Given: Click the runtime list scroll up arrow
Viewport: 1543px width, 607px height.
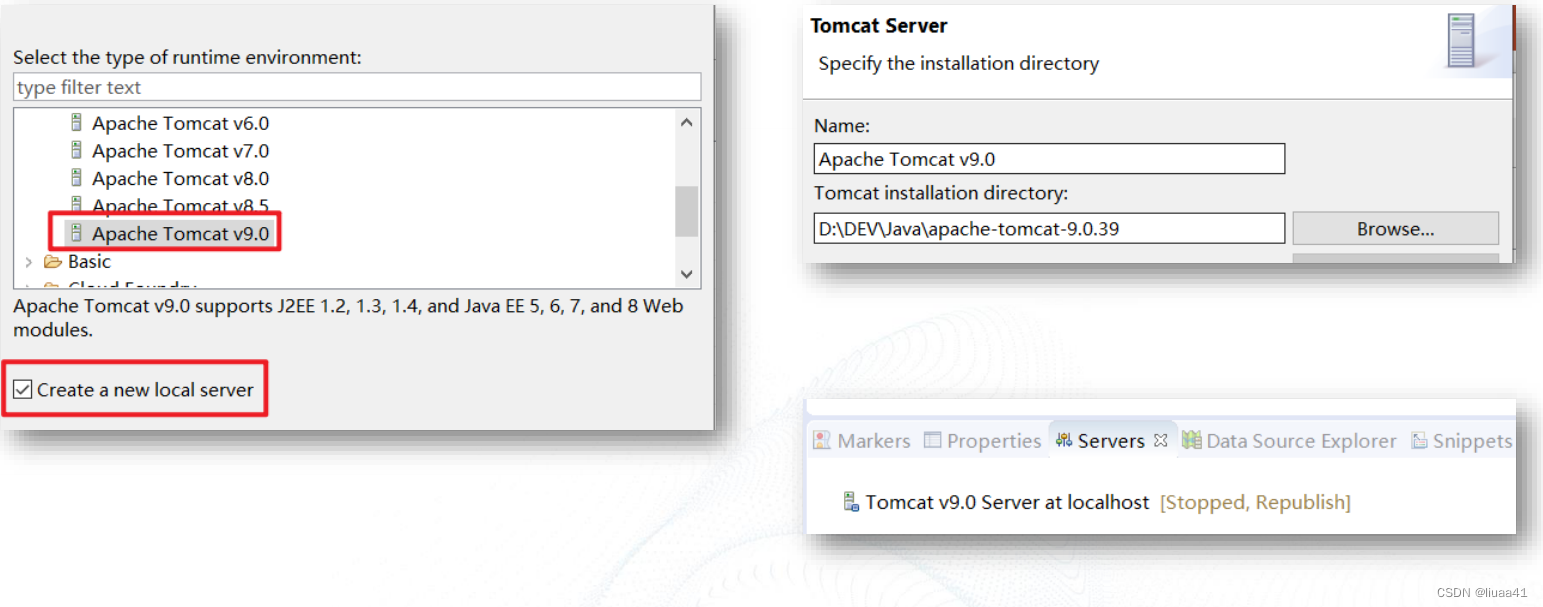Looking at the screenshot, I should 686,123.
